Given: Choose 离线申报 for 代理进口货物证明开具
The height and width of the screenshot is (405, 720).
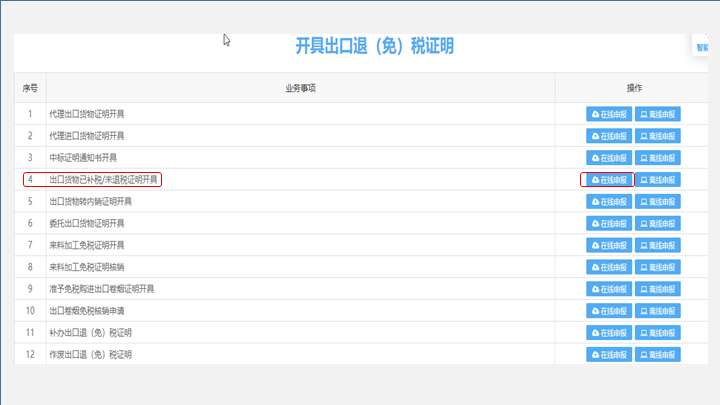Looking at the screenshot, I should (658, 136).
